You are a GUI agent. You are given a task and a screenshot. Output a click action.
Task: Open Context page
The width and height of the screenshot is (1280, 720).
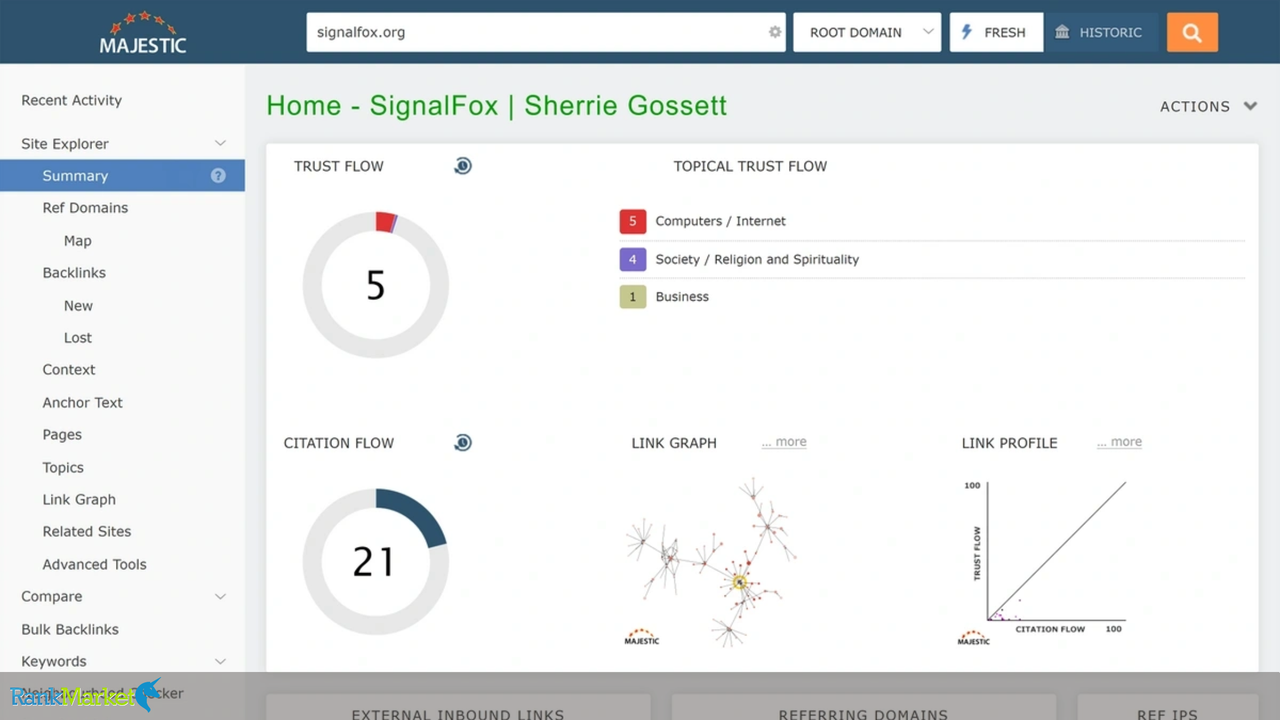coord(69,370)
